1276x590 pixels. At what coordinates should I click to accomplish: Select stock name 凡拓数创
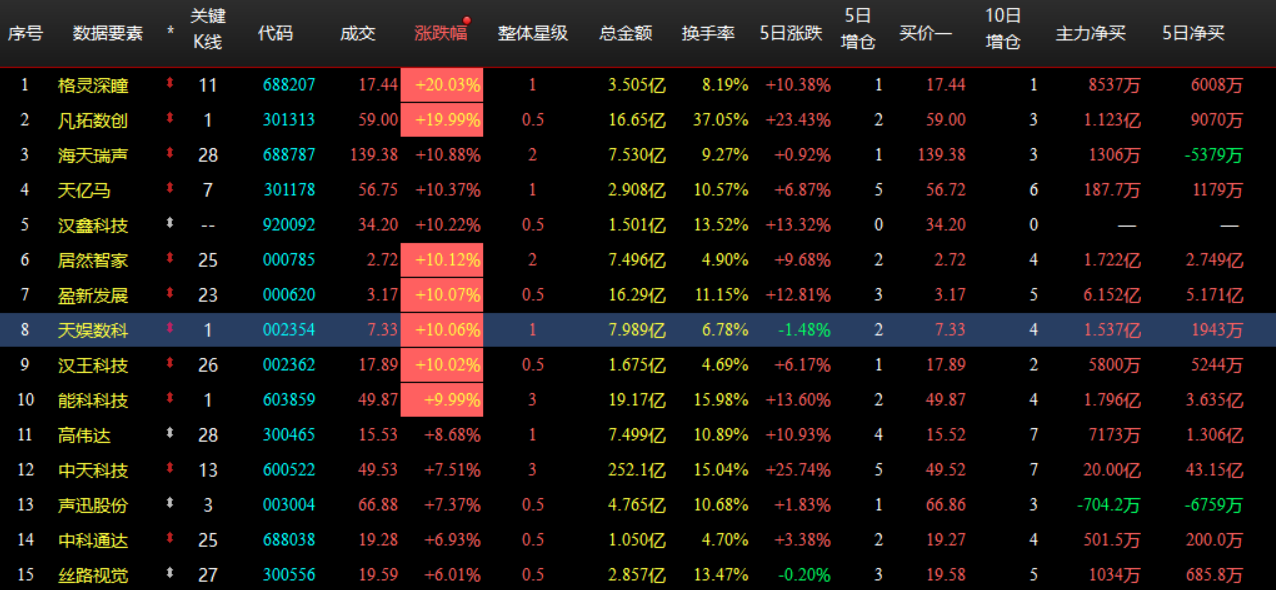(x=93, y=120)
